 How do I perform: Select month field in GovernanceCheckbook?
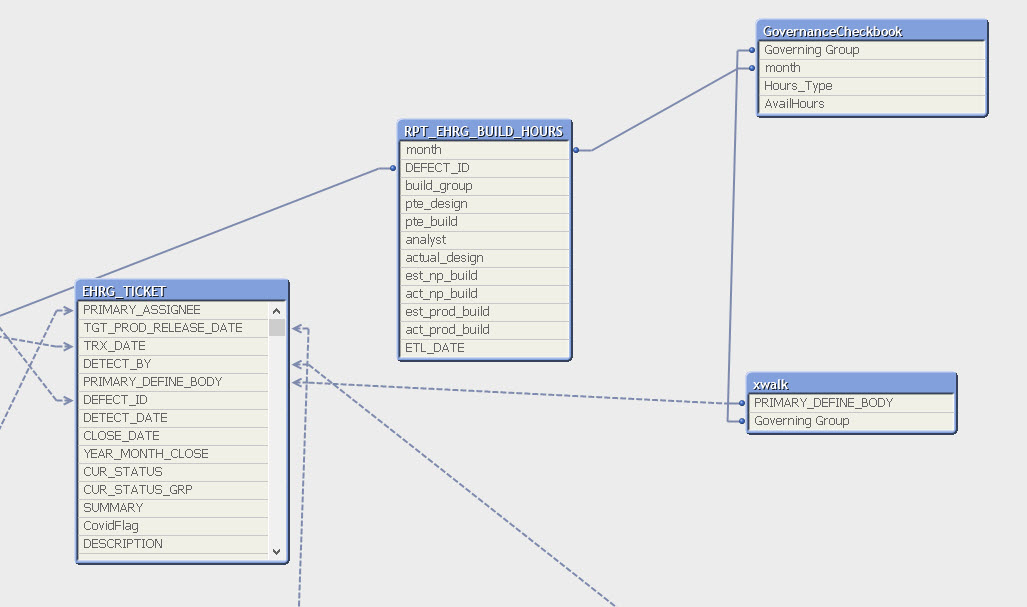(x=872, y=68)
